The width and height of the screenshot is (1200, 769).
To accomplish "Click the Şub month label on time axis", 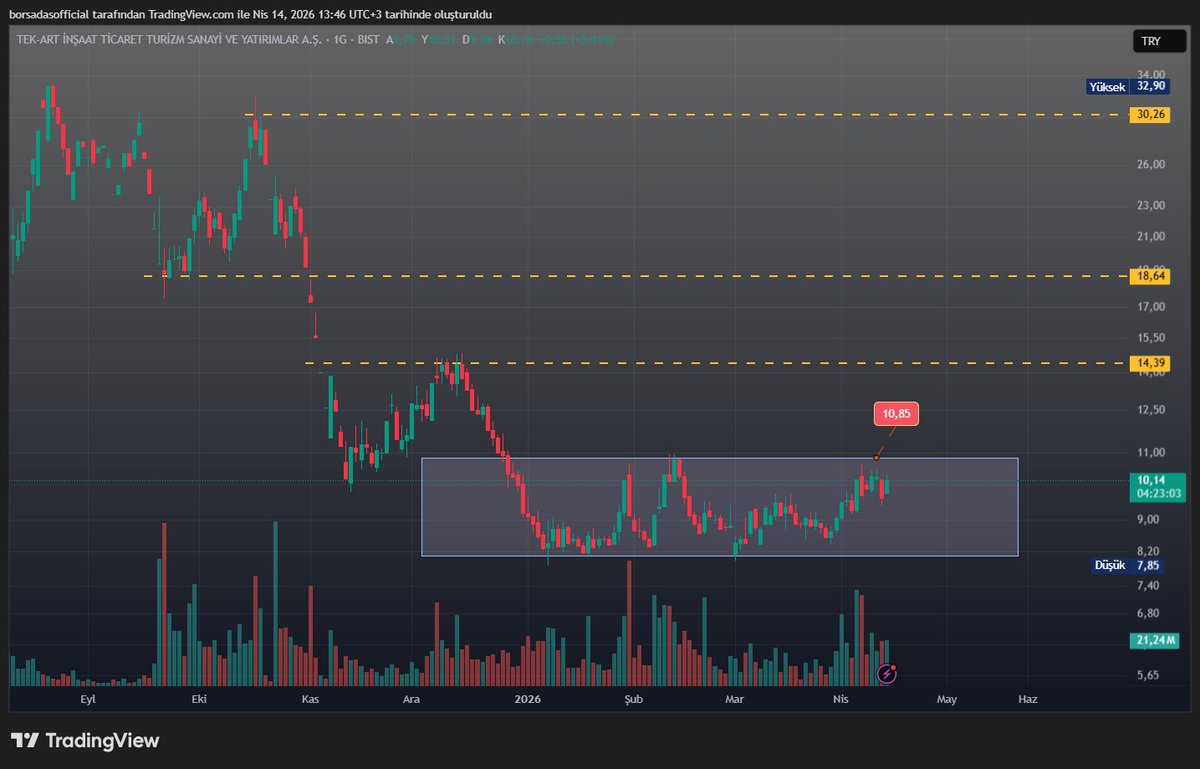I will [x=632, y=700].
